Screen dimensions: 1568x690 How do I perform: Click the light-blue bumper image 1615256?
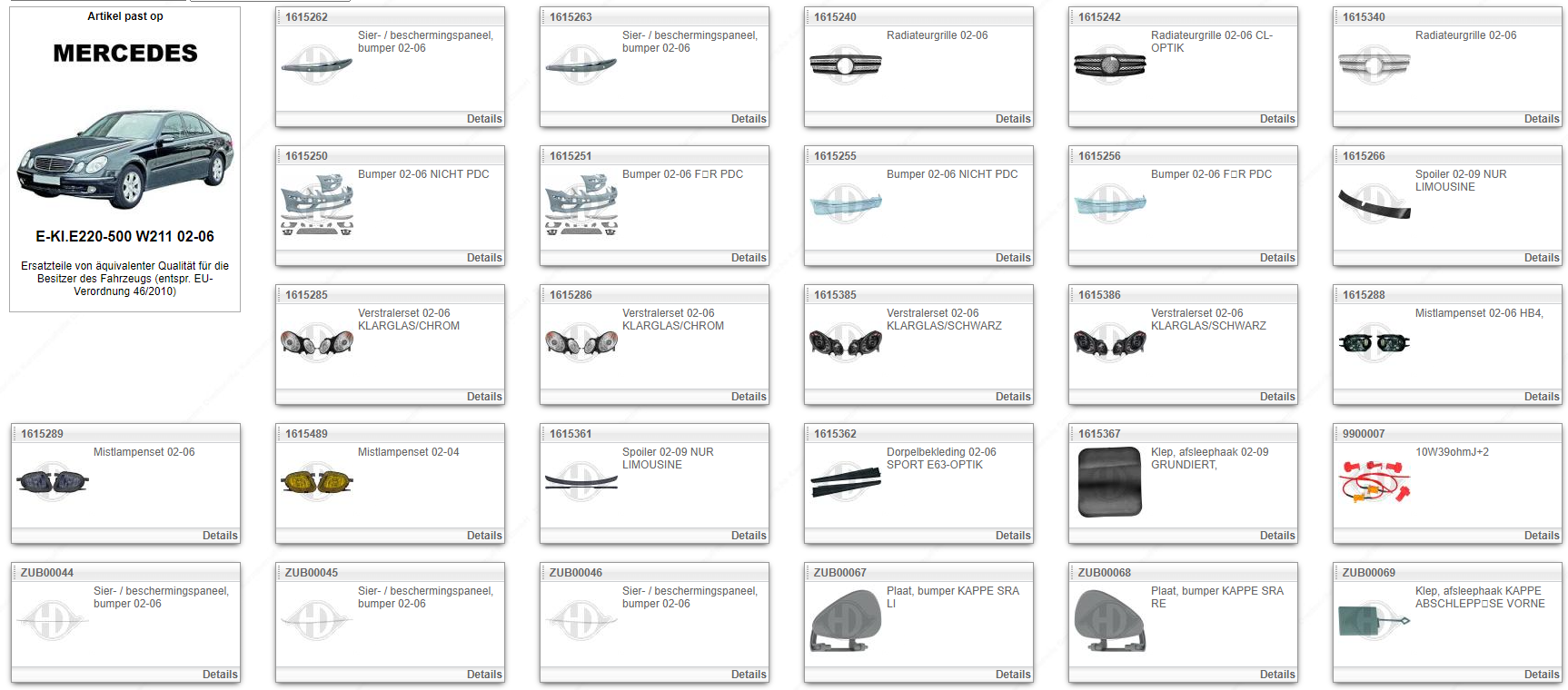tap(1110, 204)
